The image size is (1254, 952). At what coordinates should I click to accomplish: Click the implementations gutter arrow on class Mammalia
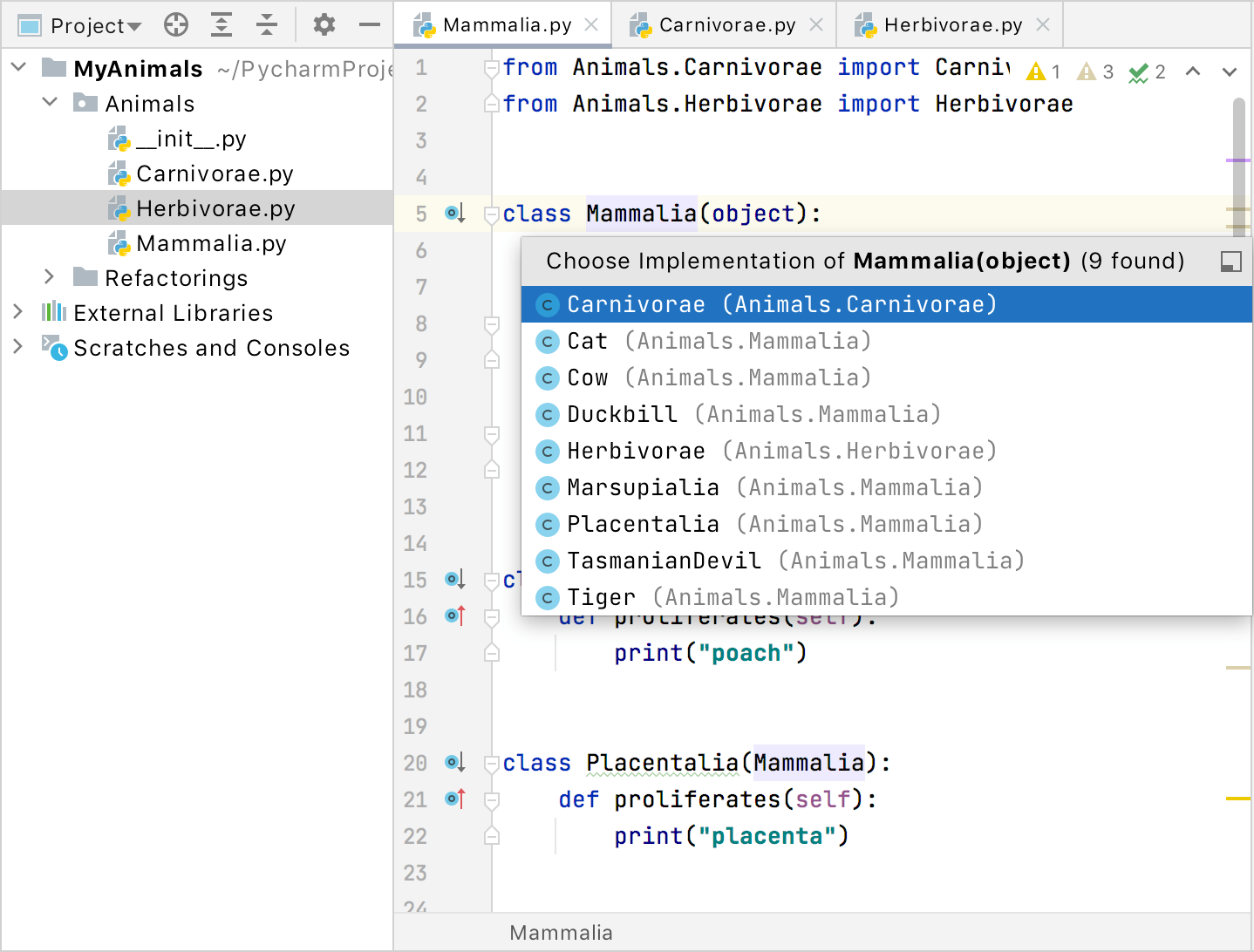click(454, 213)
